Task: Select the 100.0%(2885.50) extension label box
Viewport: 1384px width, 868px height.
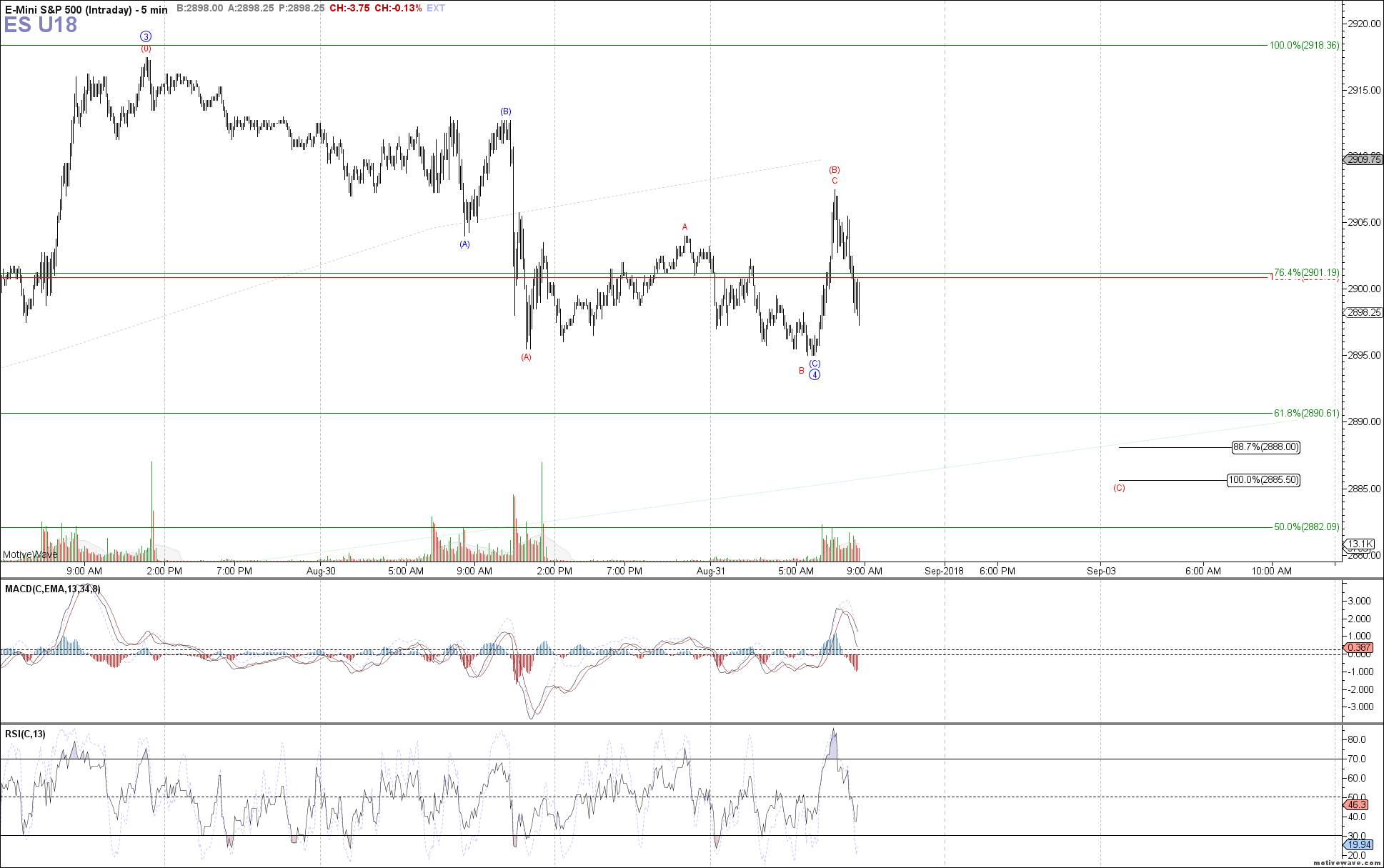Action: point(1263,480)
